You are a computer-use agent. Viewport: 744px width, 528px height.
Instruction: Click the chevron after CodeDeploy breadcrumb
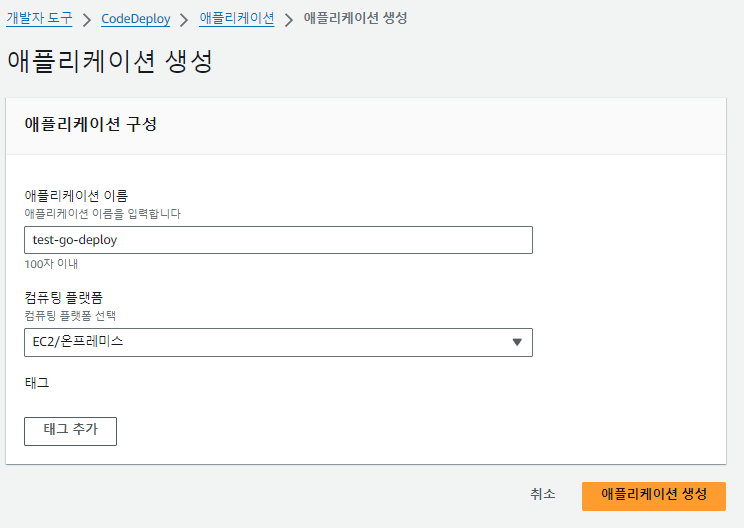click(185, 19)
